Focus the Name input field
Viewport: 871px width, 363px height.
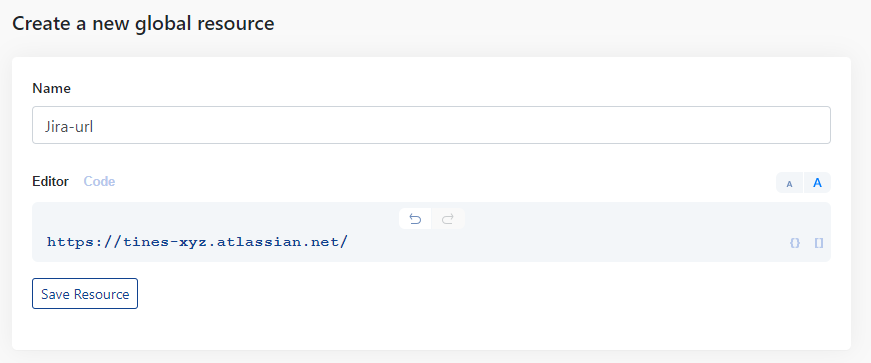[431, 125]
